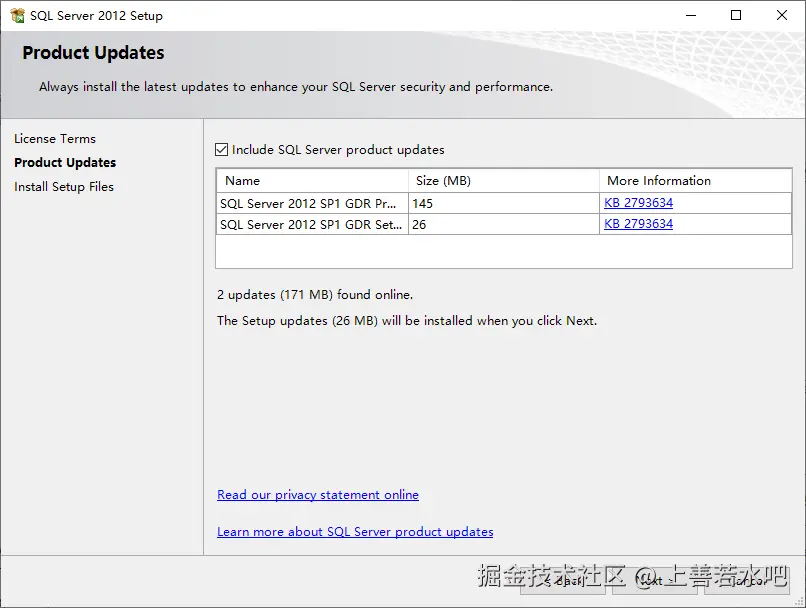Screen dimensions: 806x608
Task: Select License Terms step in the sidebar
Action: click(x=55, y=139)
